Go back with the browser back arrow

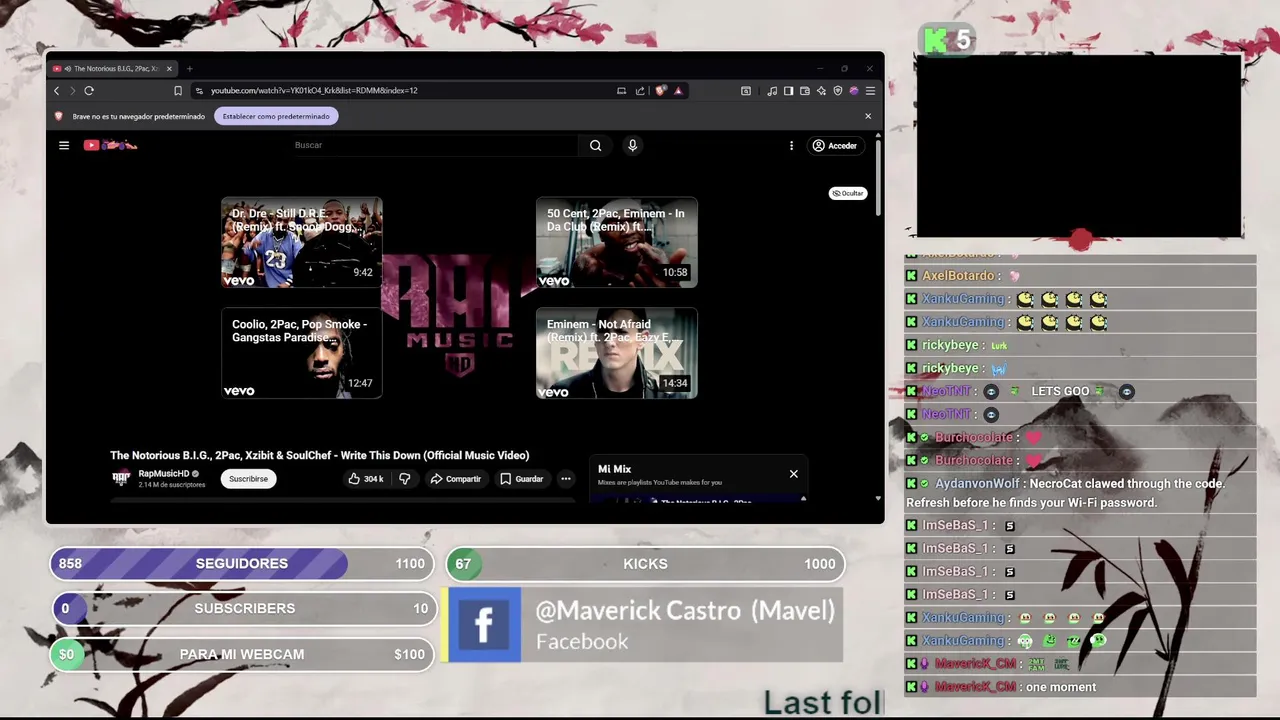click(x=56, y=91)
